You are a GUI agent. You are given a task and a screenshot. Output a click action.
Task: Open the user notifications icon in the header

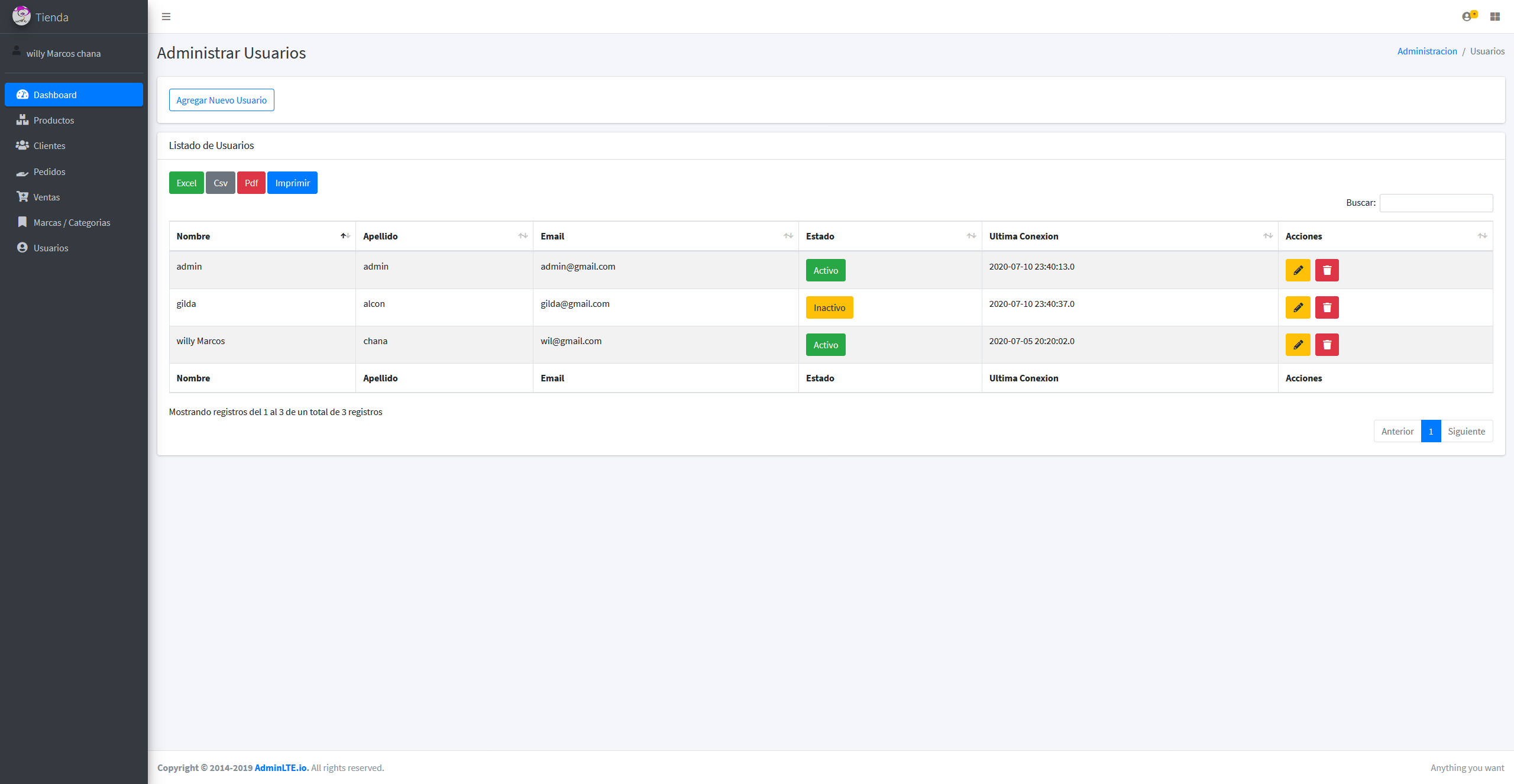pos(1468,17)
